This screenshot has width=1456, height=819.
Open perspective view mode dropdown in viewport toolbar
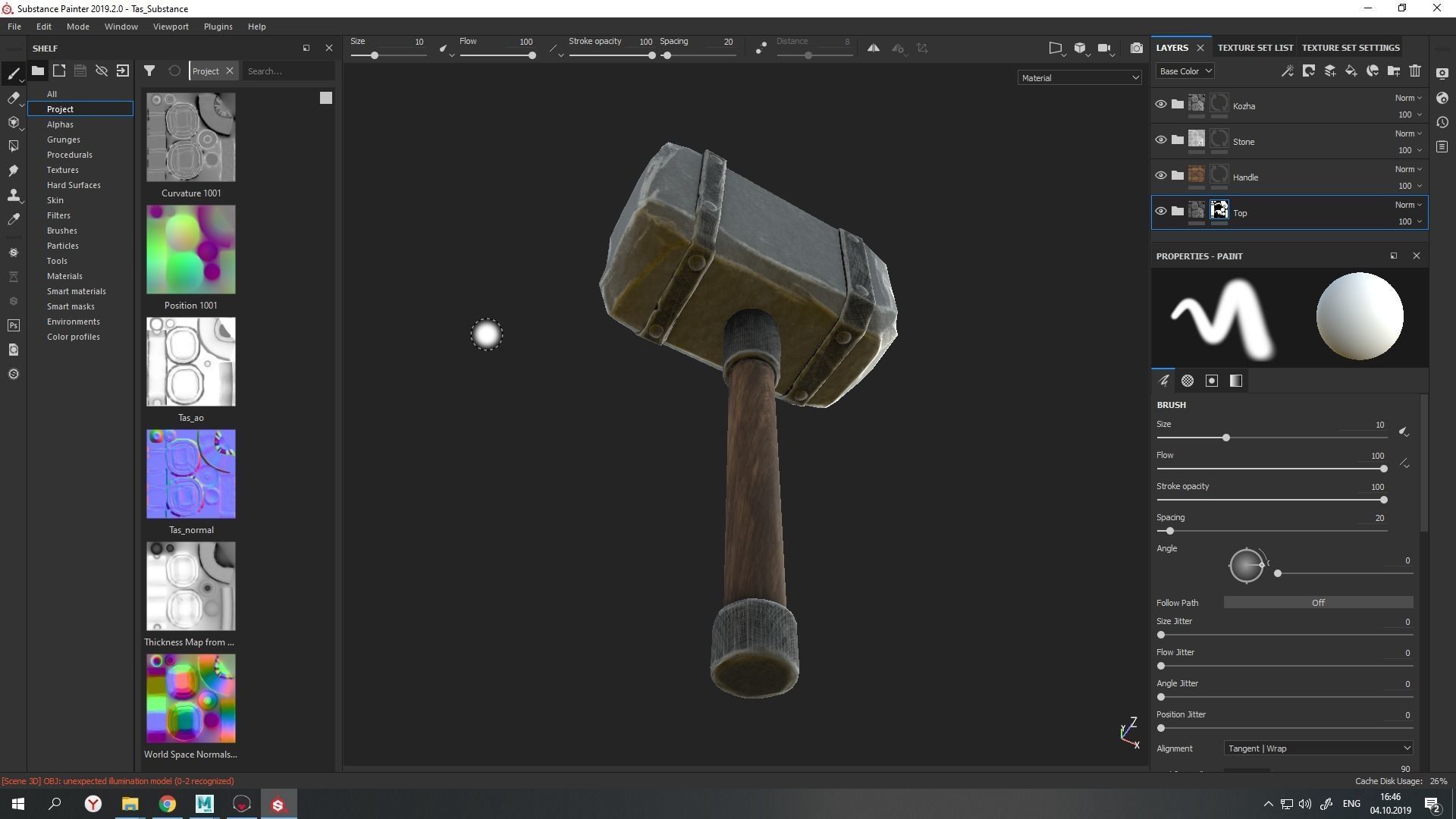click(1056, 49)
